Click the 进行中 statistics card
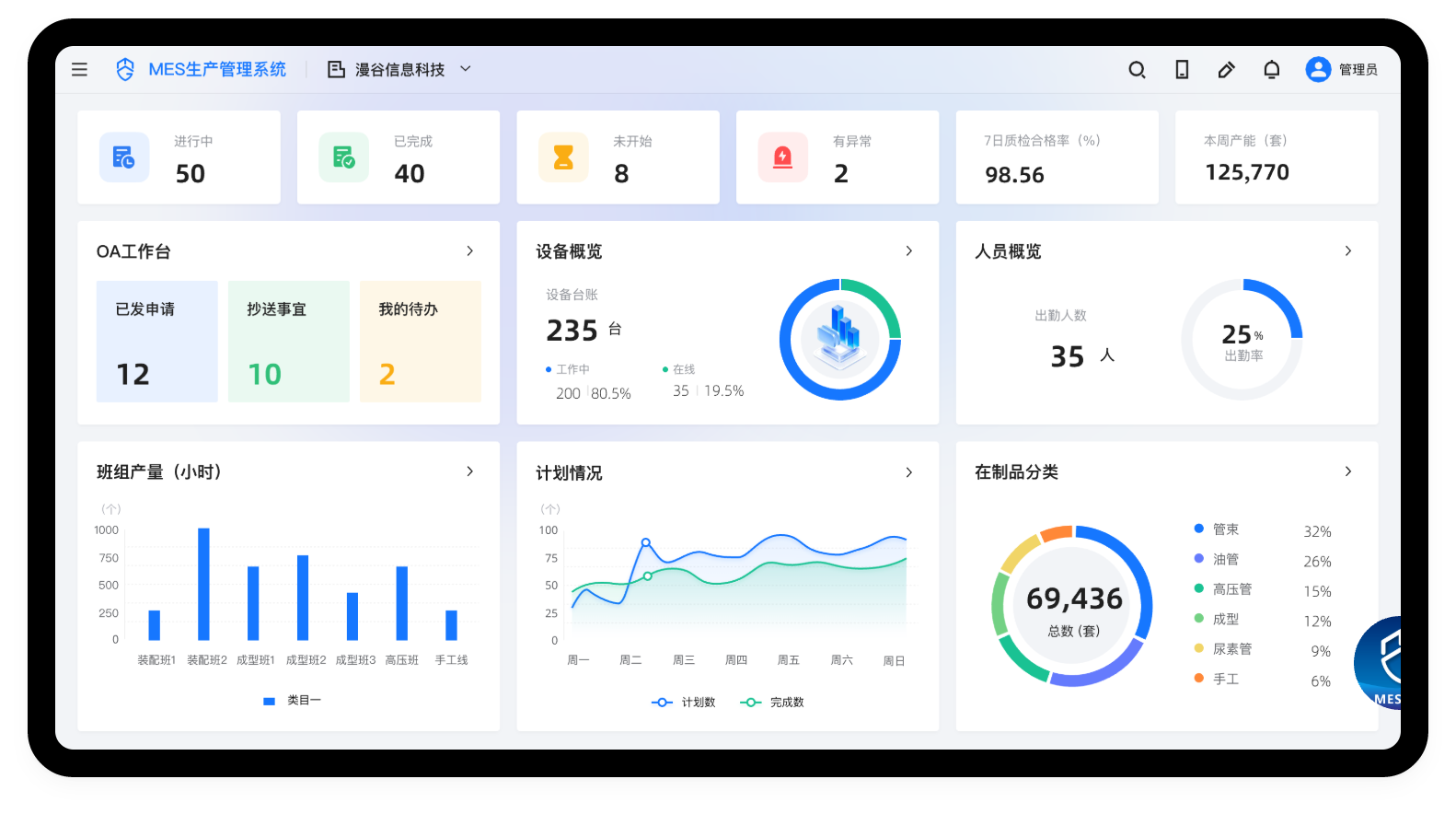The width and height of the screenshot is (1456, 814). pos(179,157)
